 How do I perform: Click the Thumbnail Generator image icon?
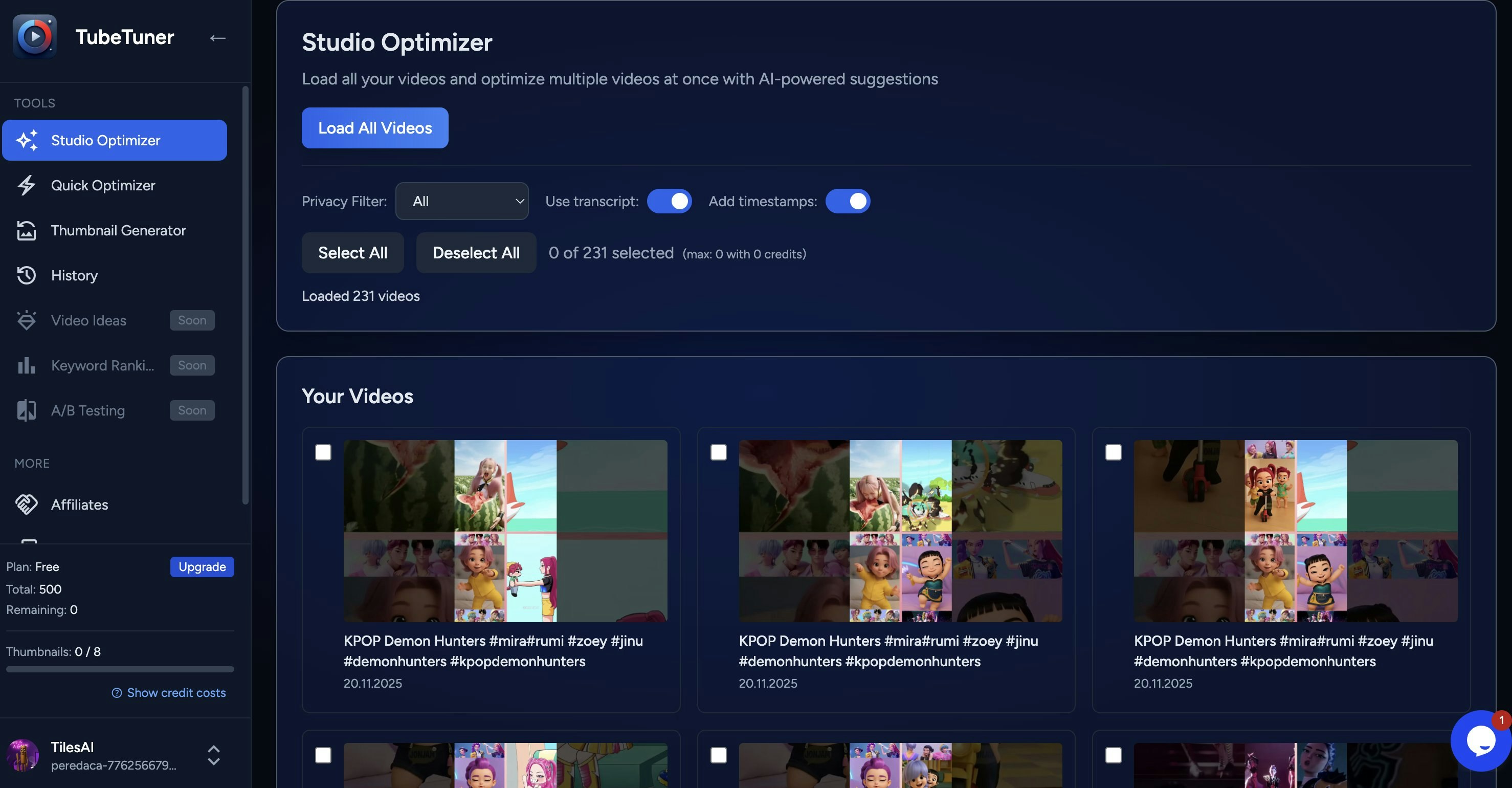click(x=27, y=231)
